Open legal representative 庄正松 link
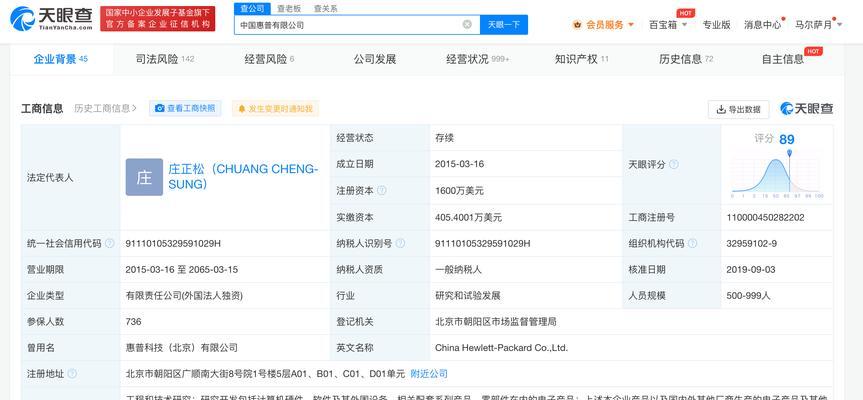The height and width of the screenshot is (400, 863). 243,177
